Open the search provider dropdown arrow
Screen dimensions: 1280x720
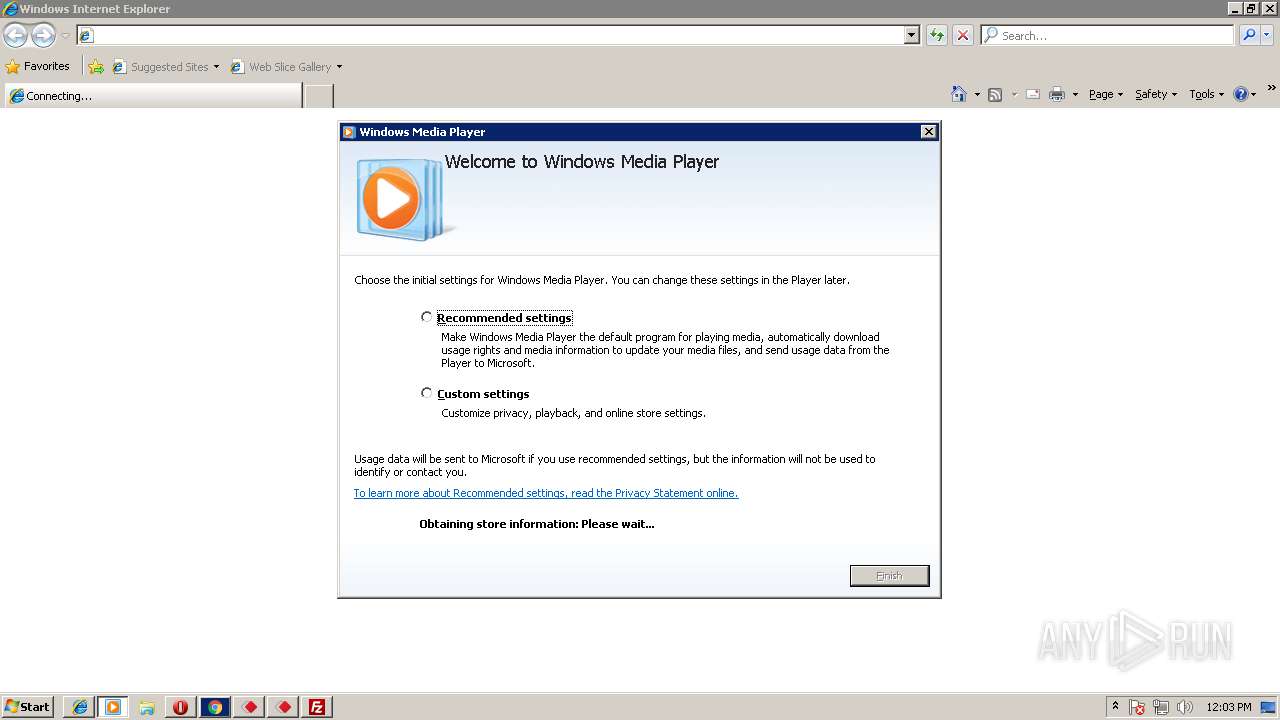(1267, 35)
